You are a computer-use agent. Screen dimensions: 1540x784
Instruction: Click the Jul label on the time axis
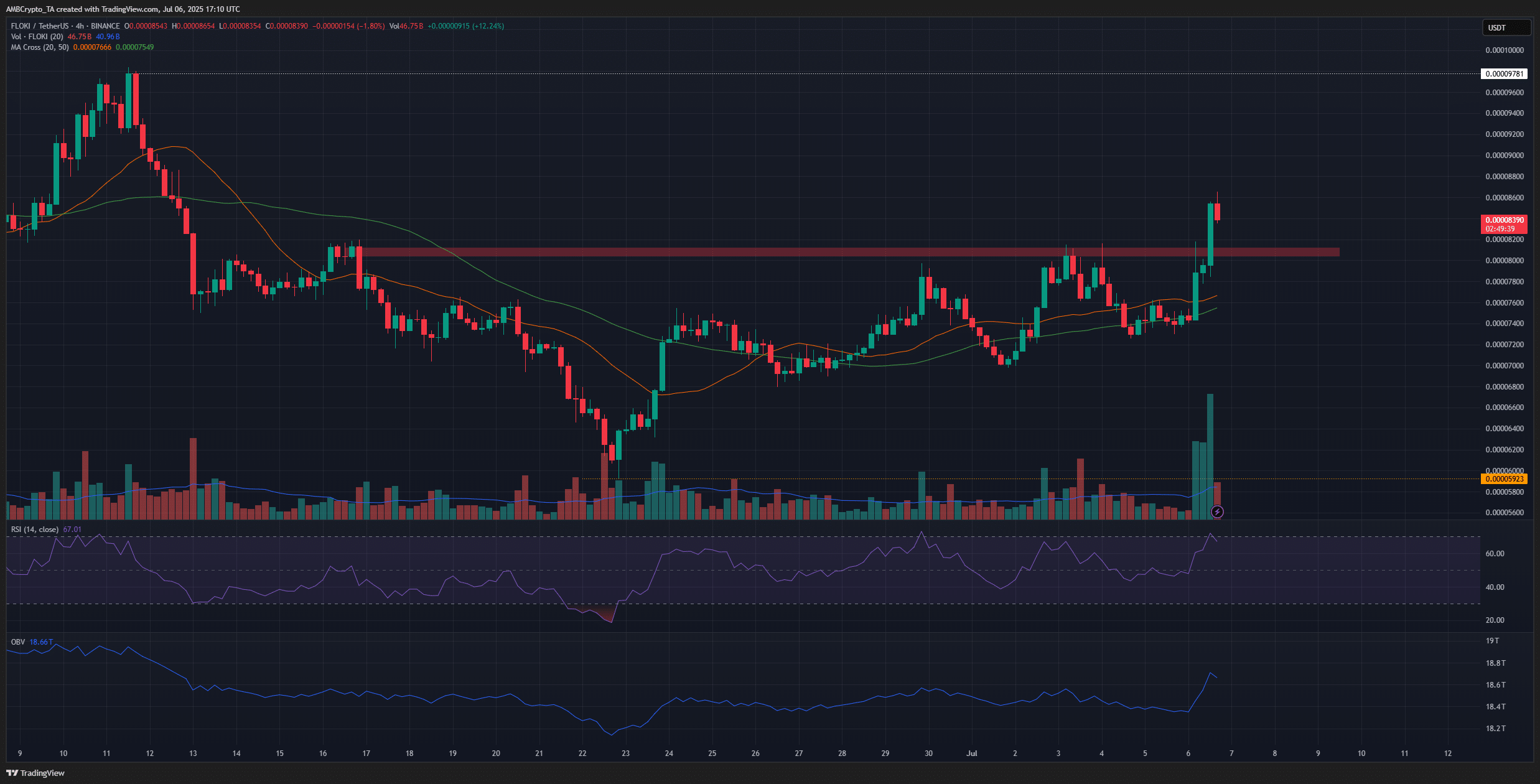click(972, 753)
